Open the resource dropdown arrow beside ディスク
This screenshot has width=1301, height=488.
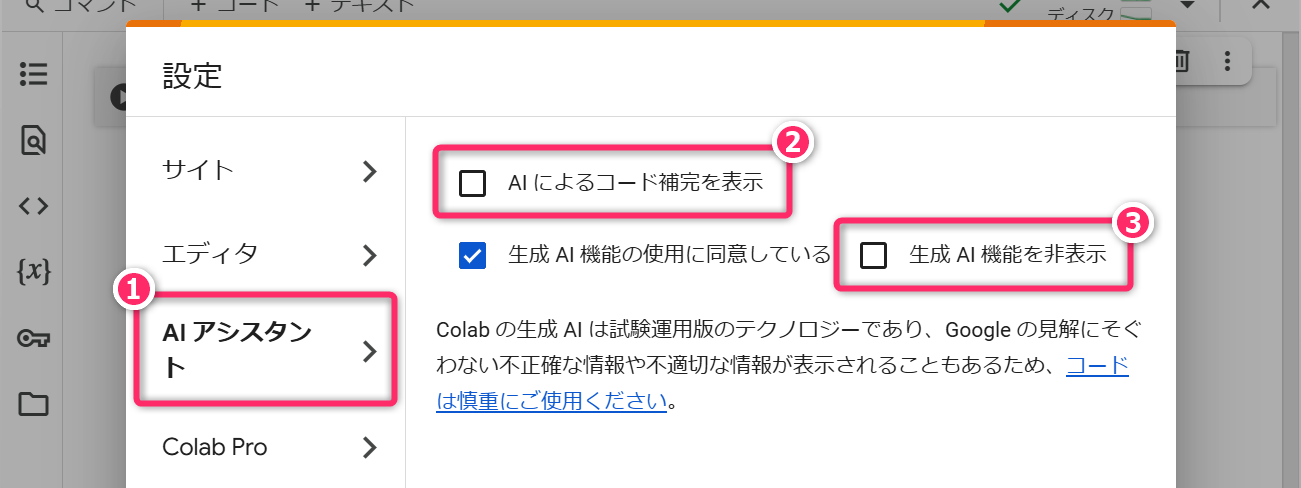pos(1187,5)
